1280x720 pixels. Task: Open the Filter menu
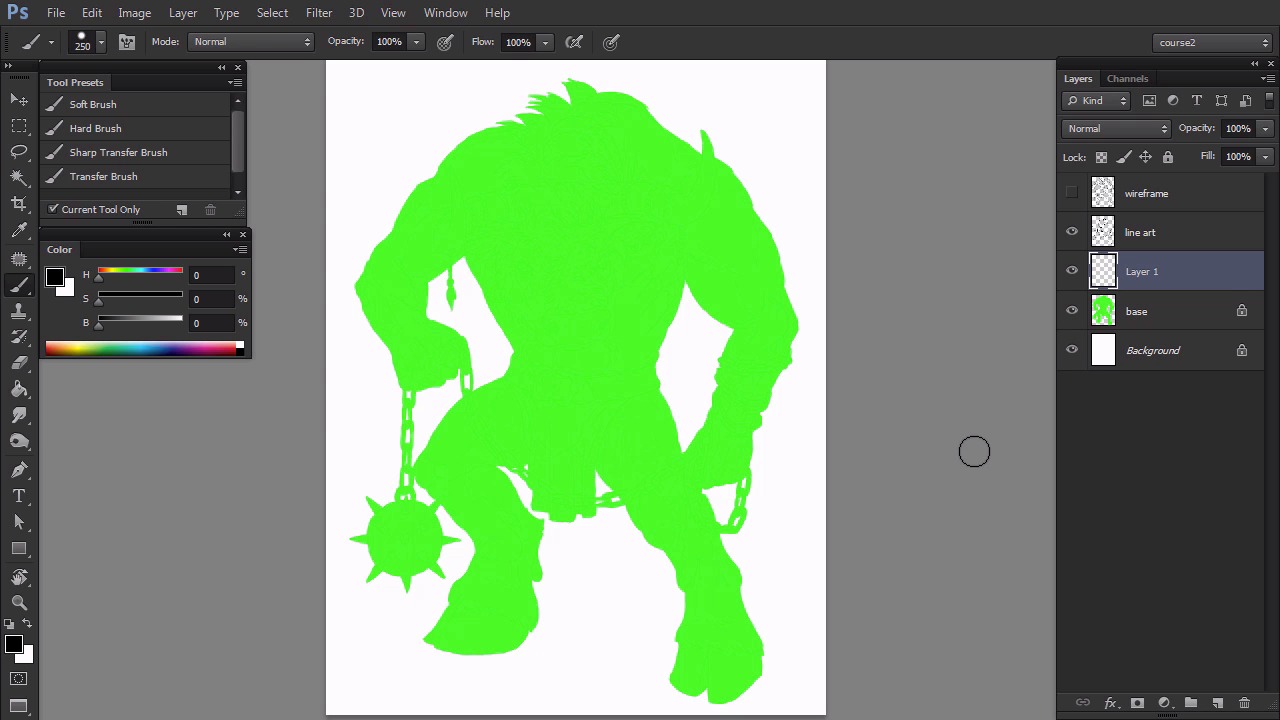pos(319,13)
